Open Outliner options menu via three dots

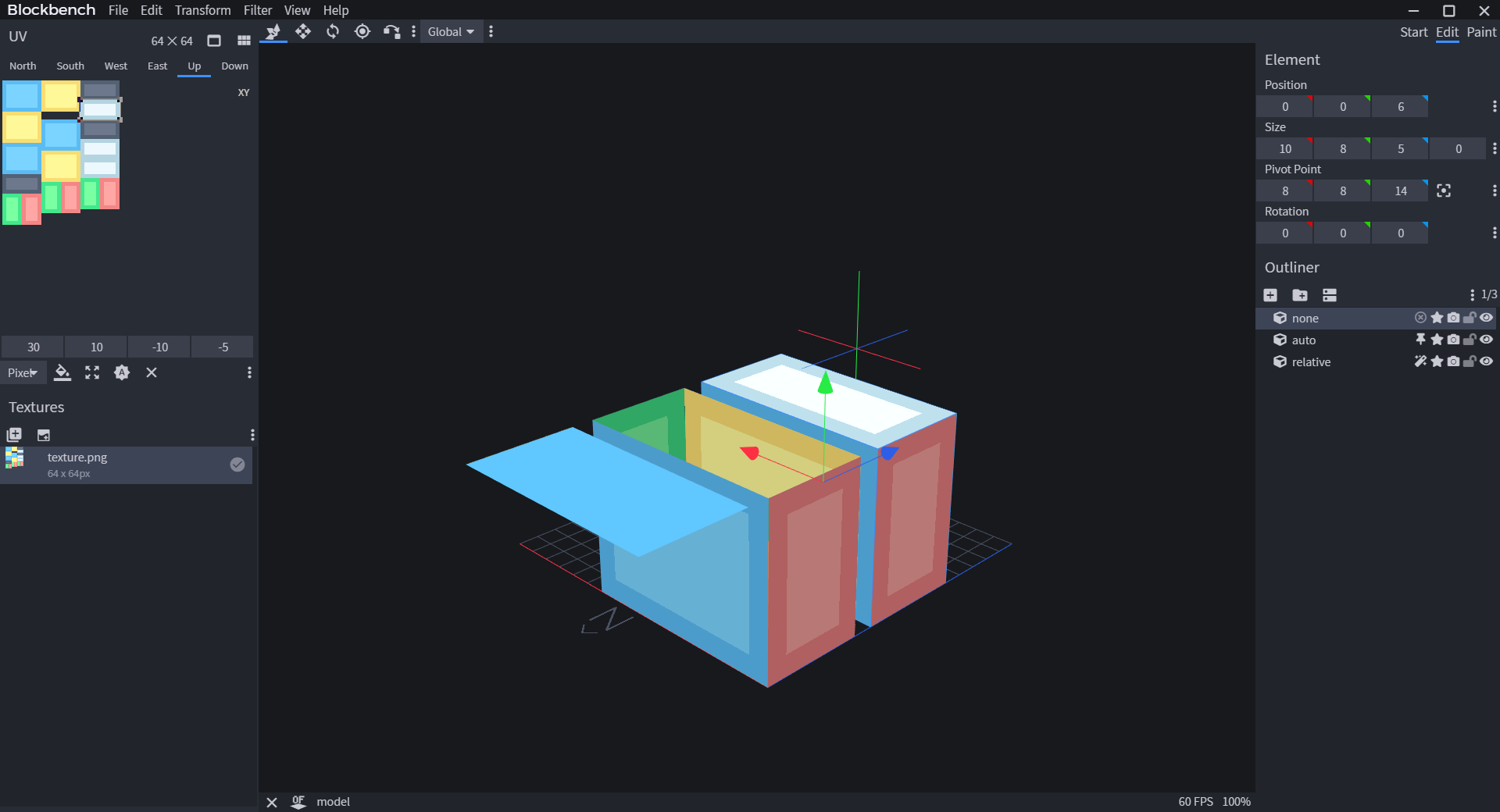(x=1473, y=294)
